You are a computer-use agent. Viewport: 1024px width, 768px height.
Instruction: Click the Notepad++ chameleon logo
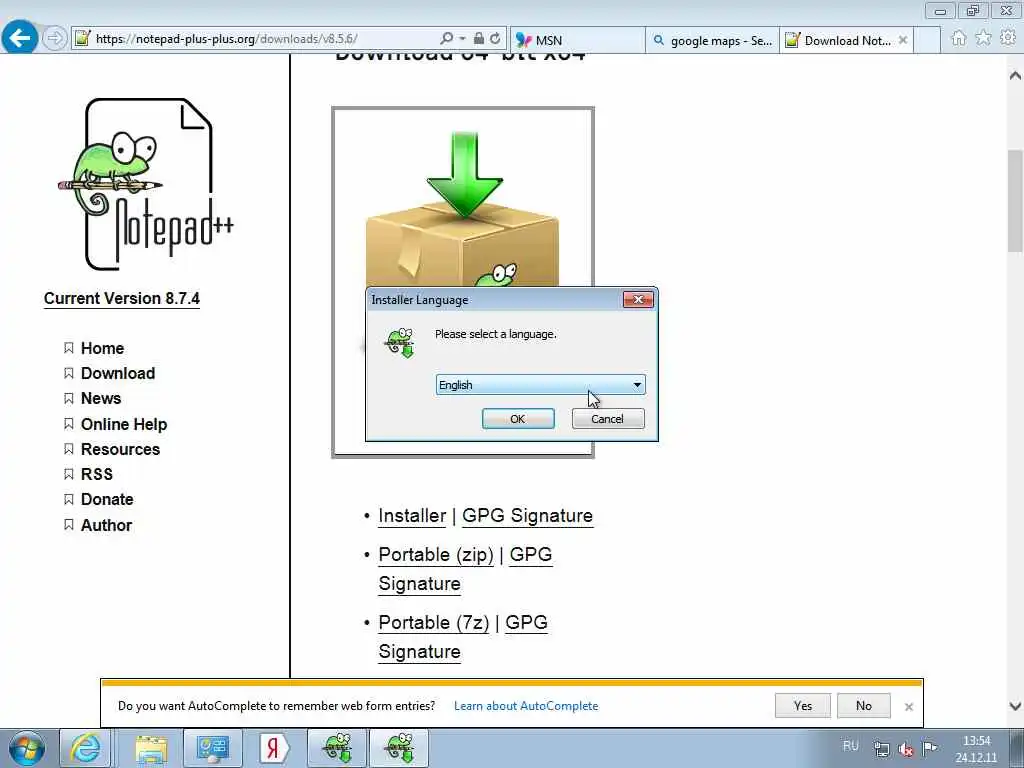click(145, 185)
